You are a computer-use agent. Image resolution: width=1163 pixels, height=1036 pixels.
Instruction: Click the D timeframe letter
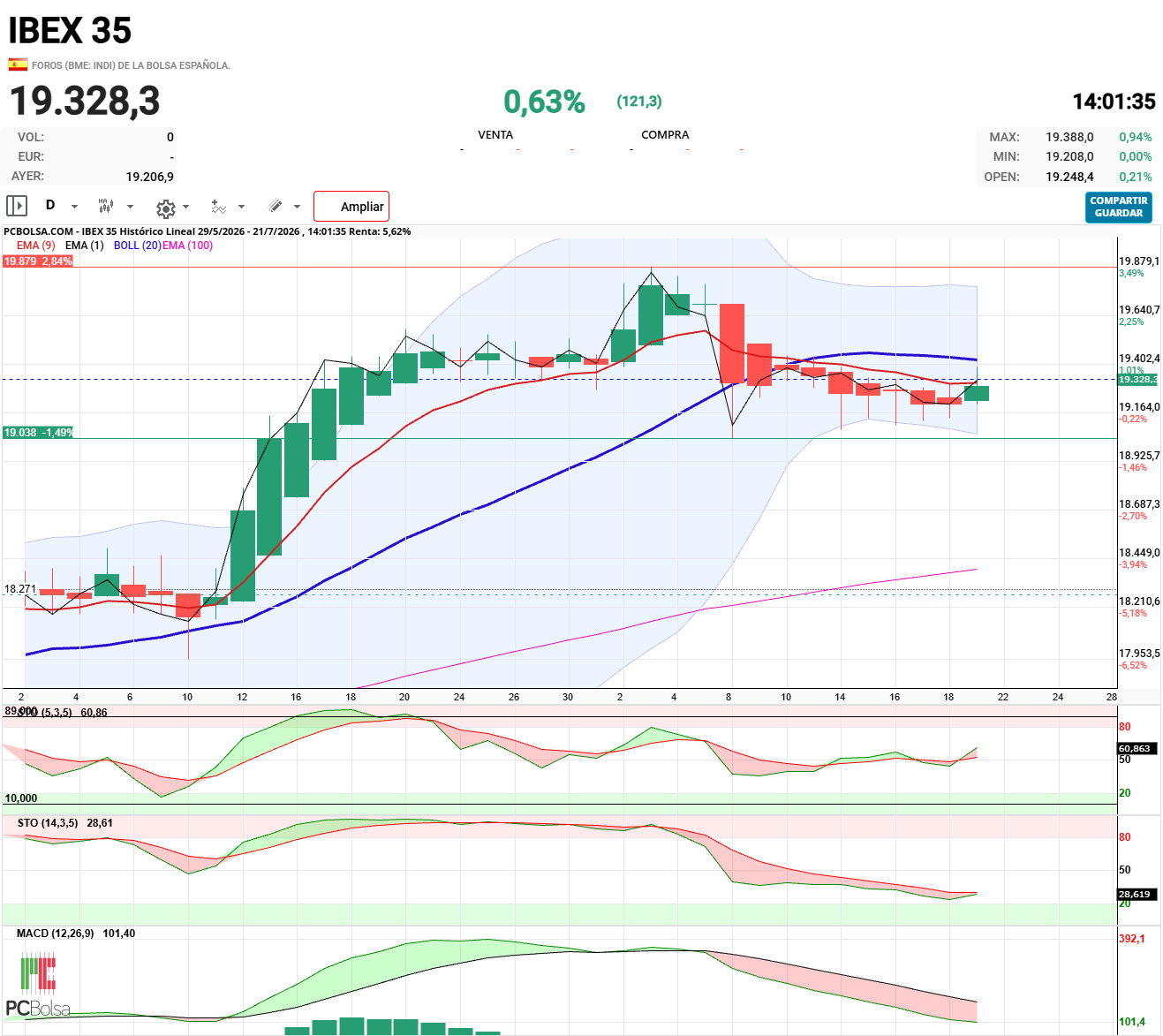click(50, 205)
